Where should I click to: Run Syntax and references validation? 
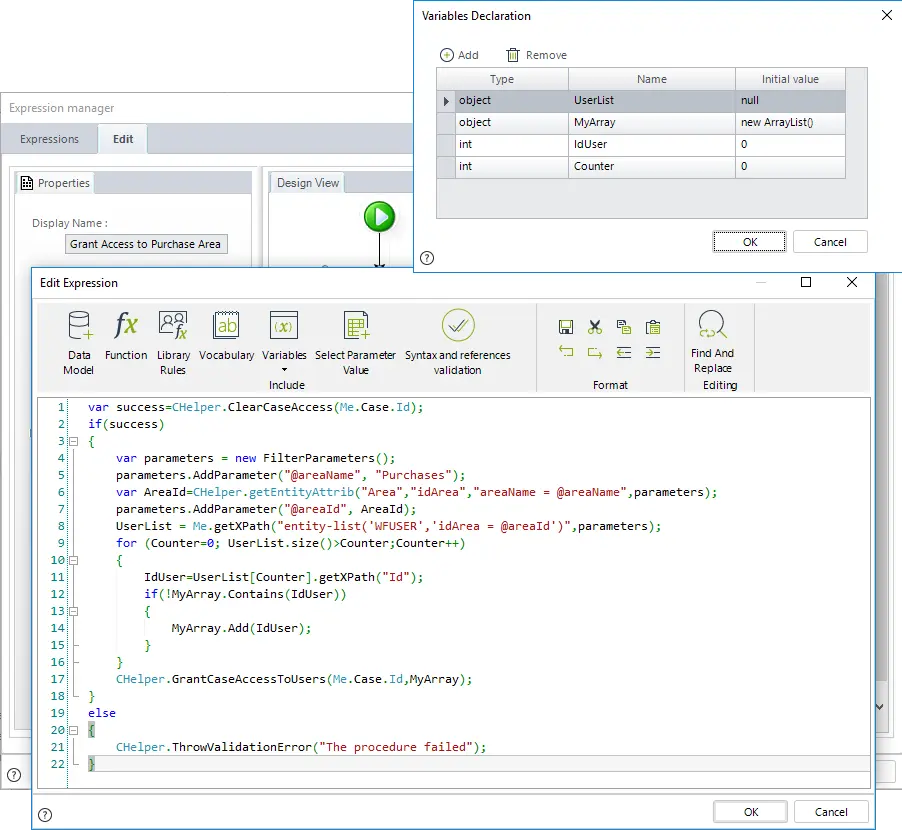[458, 343]
